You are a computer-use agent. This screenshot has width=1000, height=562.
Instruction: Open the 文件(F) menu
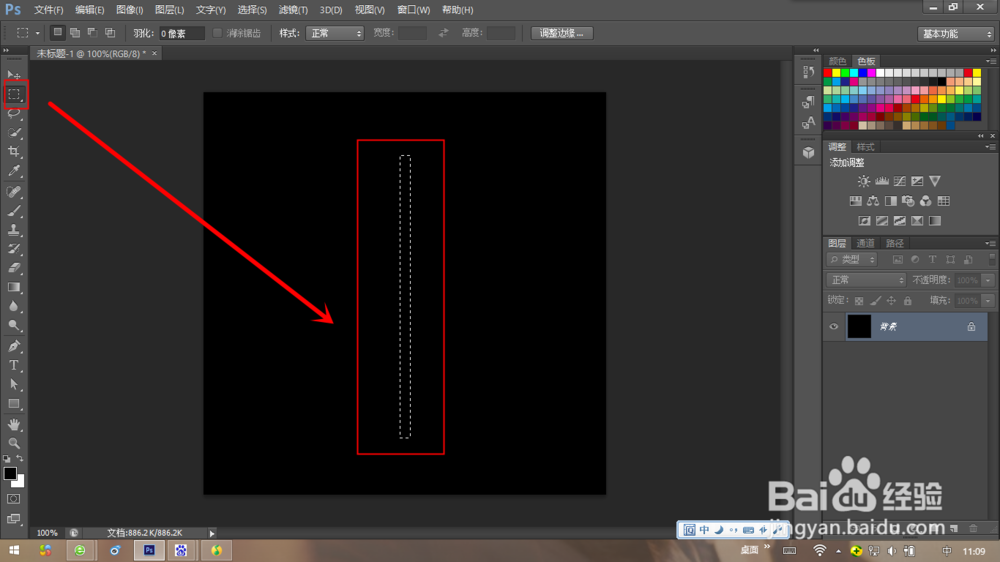tap(48, 10)
